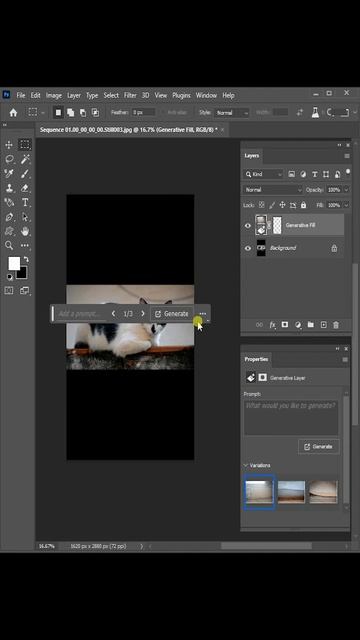360x640 pixels.
Task: Toggle adjustment layer filter
Action: (x=303, y=174)
